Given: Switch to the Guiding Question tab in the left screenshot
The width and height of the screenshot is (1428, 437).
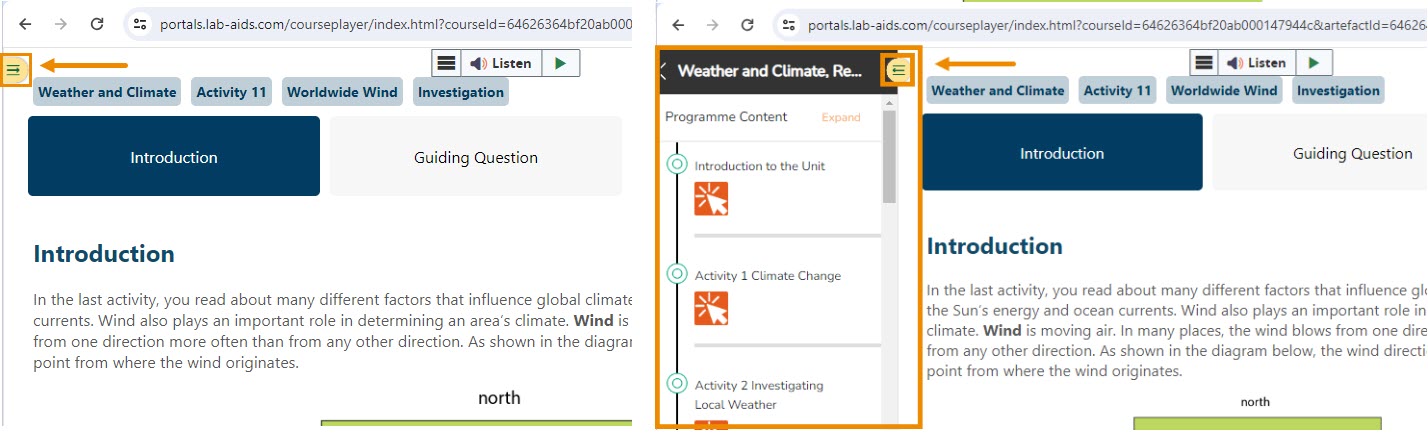Looking at the screenshot, I should click(x=475, y=157).
